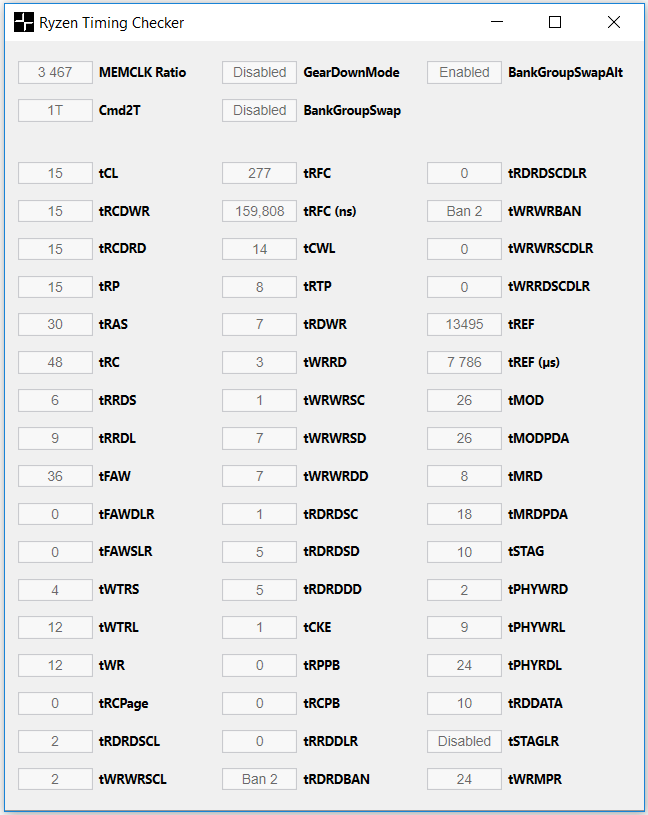Select the tWRRD value 3 field
Image resolution: width=648 pixels, height=815 pixels.
(x=260, y=362)
